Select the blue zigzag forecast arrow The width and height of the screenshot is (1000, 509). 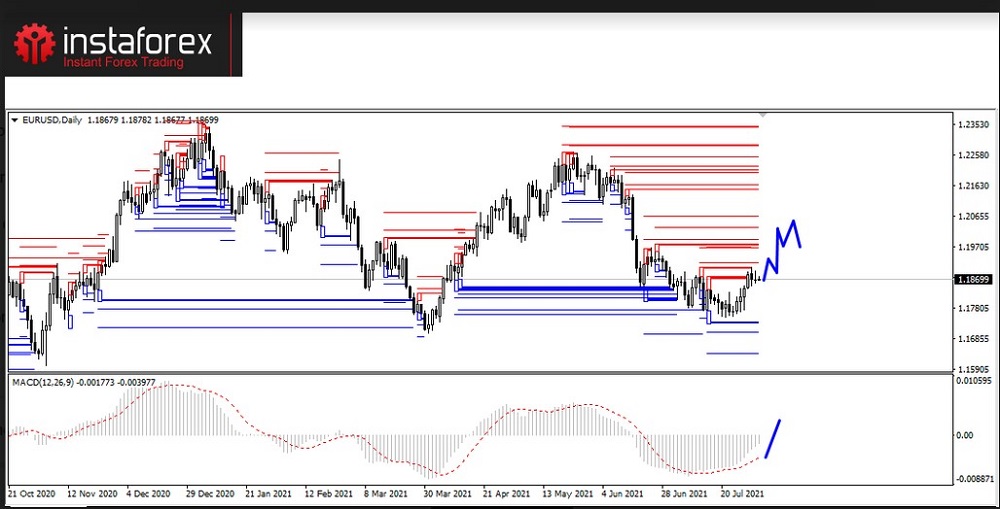click(784, 246)
